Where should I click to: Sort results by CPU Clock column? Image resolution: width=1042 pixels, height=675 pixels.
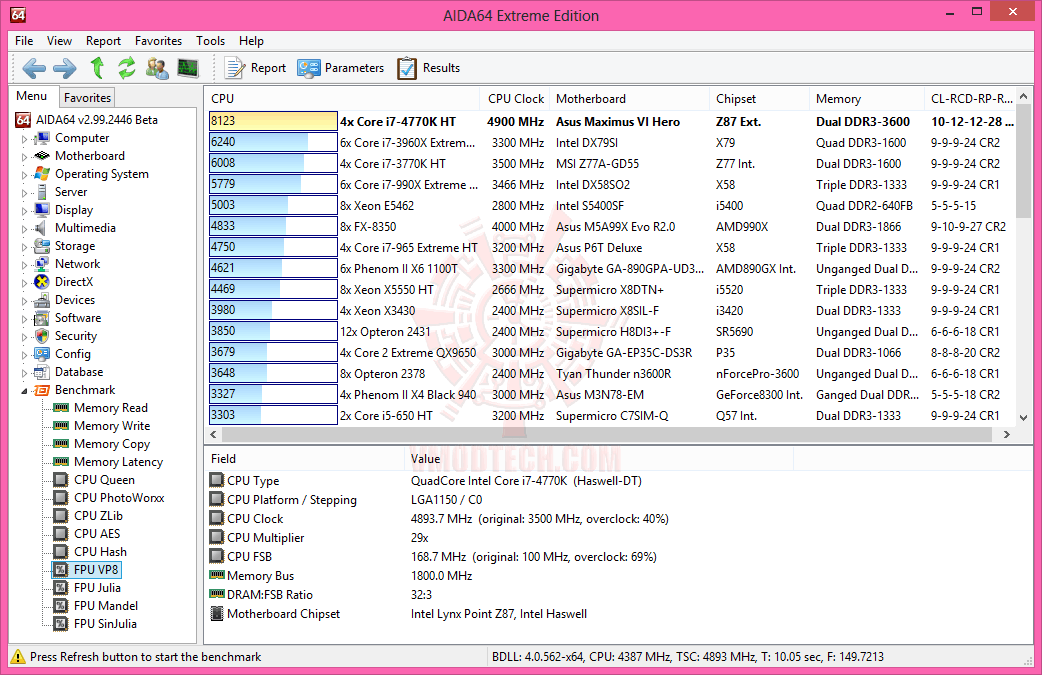point(516,98)
